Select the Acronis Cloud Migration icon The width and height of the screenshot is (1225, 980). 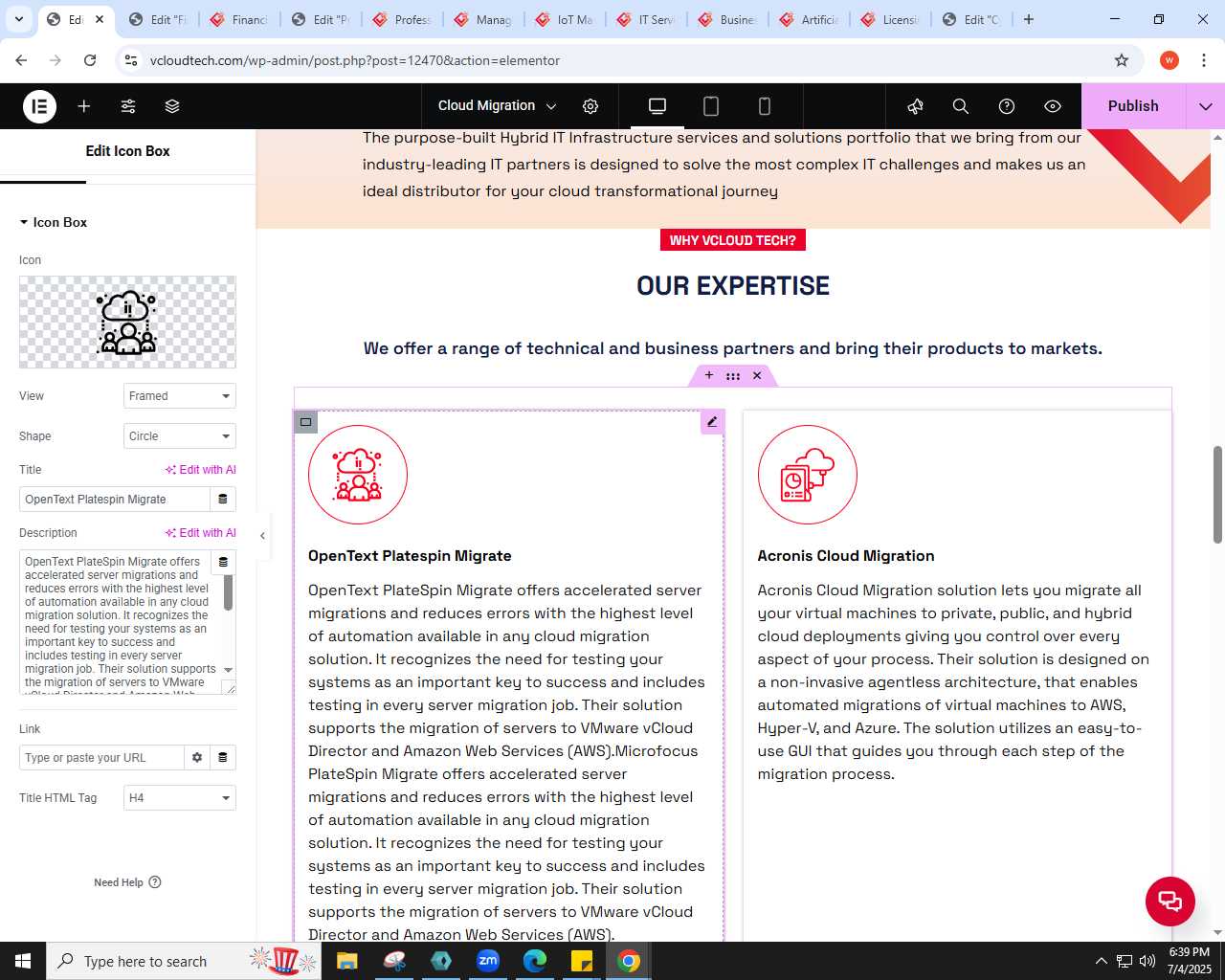[x=808, y=475]
